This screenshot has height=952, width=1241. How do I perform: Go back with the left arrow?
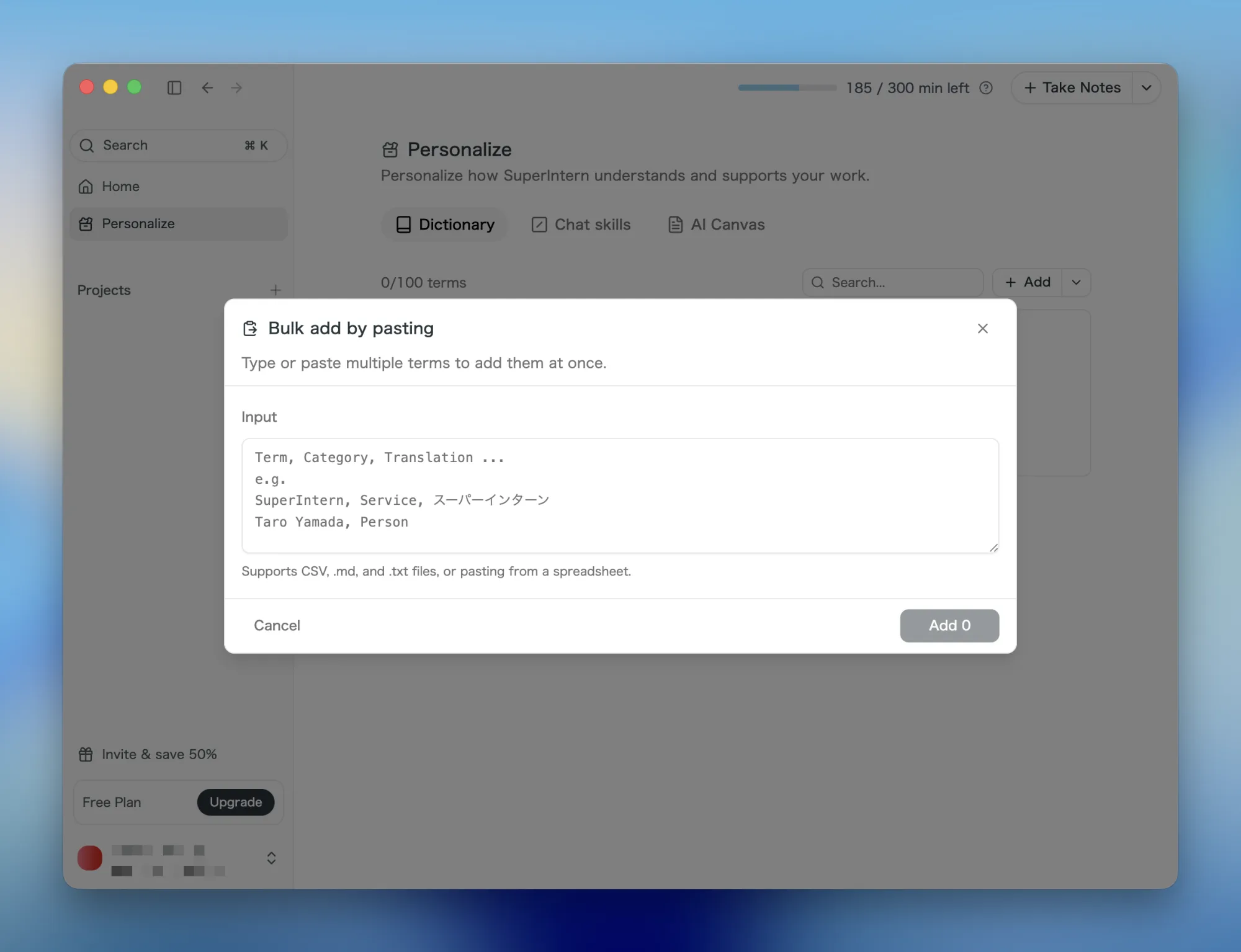coord(207,87)
